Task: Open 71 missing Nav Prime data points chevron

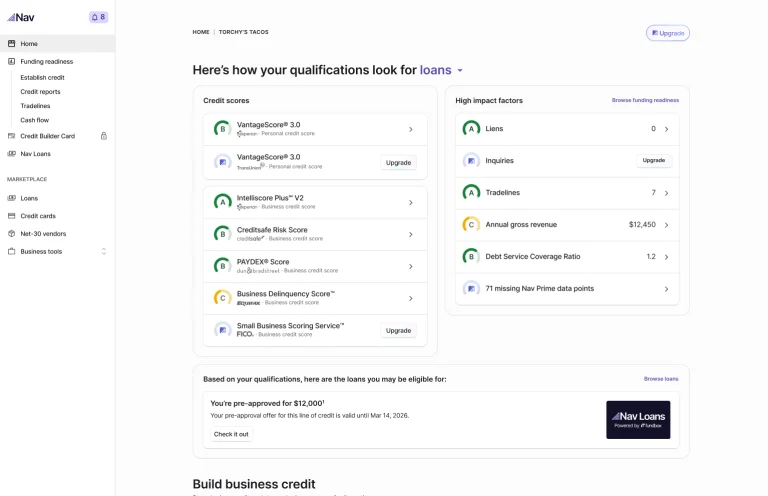Action: (667, 289)
